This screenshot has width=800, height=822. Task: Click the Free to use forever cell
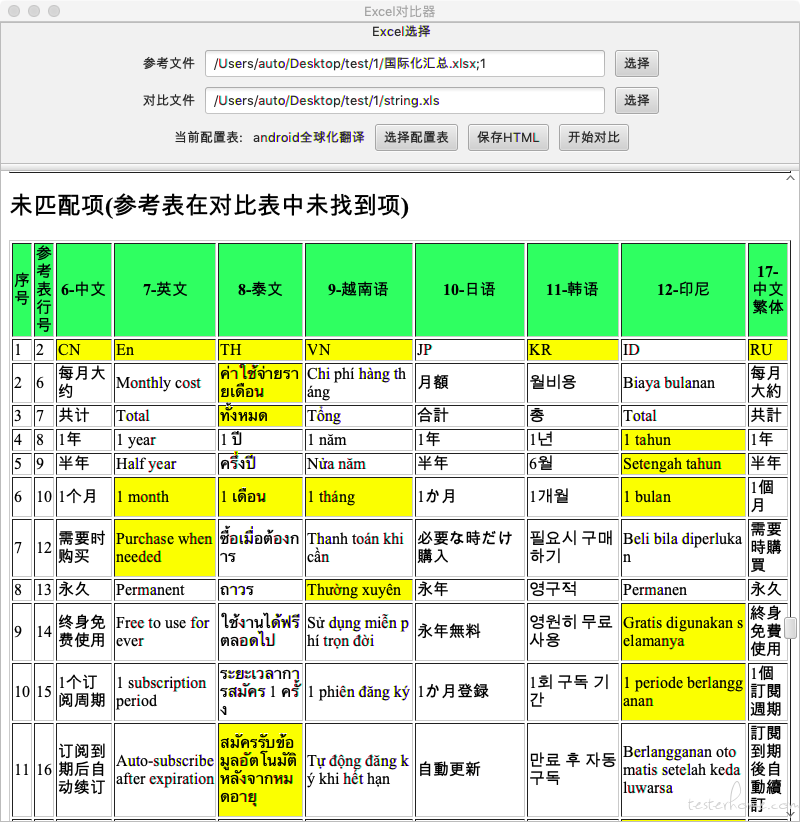[x=165, y=632]
